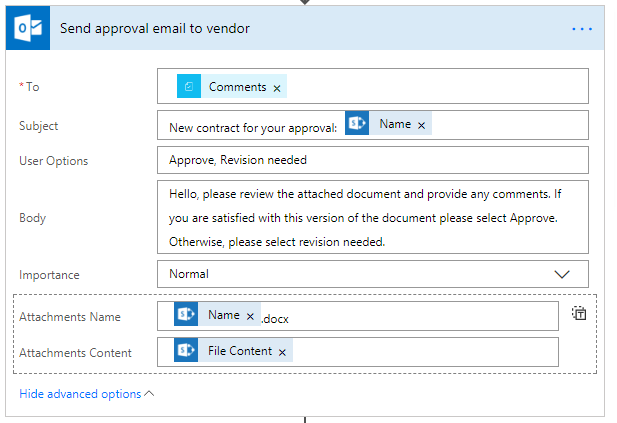The height and width of the screenshot is (423, 617).
Task: Click the To recipients input field
Action: point(430,87)
